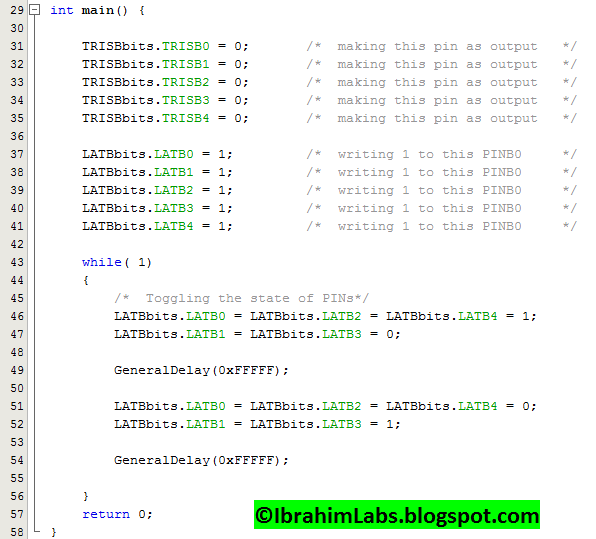Screen dimensions: 596x539
Task: Click 'TRISB0' member on line 31
Action: pos(186,46)
